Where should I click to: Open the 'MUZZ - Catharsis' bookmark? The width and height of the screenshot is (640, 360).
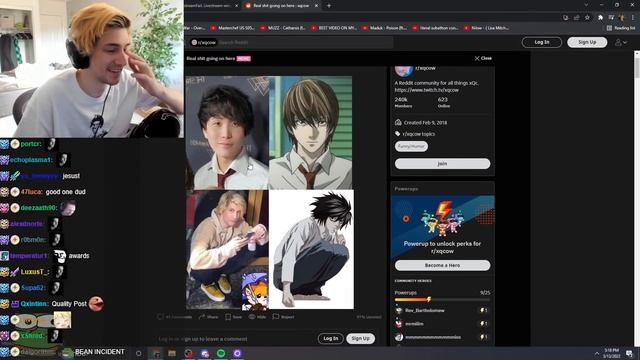point(283,28)
